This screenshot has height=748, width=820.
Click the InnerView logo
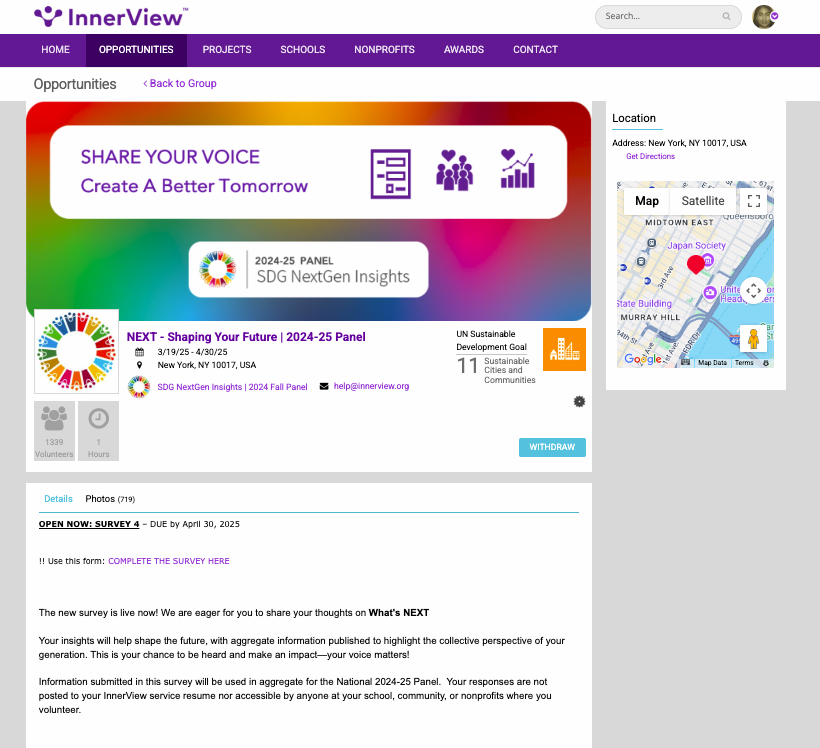[111, 17]
